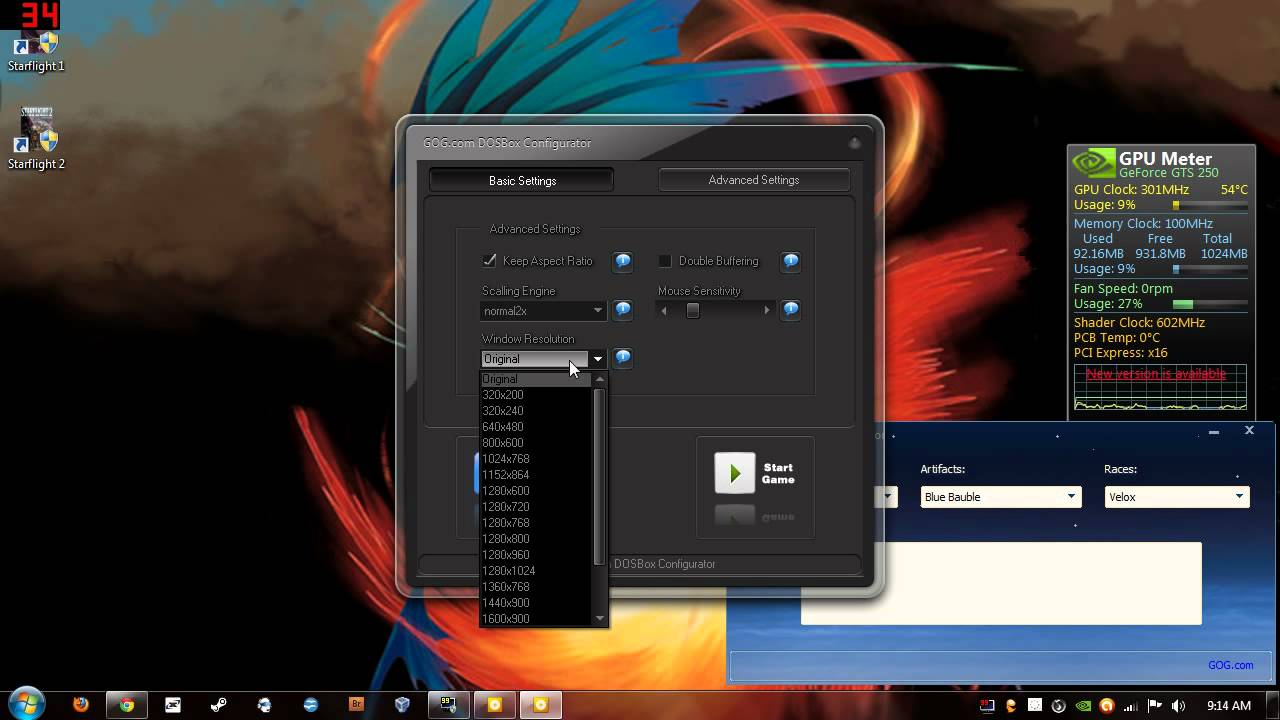Click the NVIDIA tray icon
Screen dimensions: 1280x720
pyautogui.click(x=1083, y=705)
